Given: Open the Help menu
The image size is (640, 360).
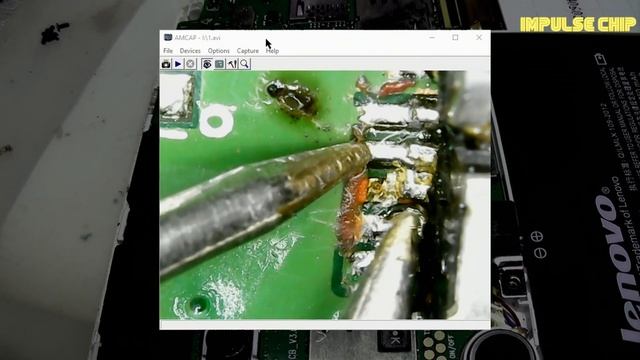Looking at the screenshot, I should [272, 51].
